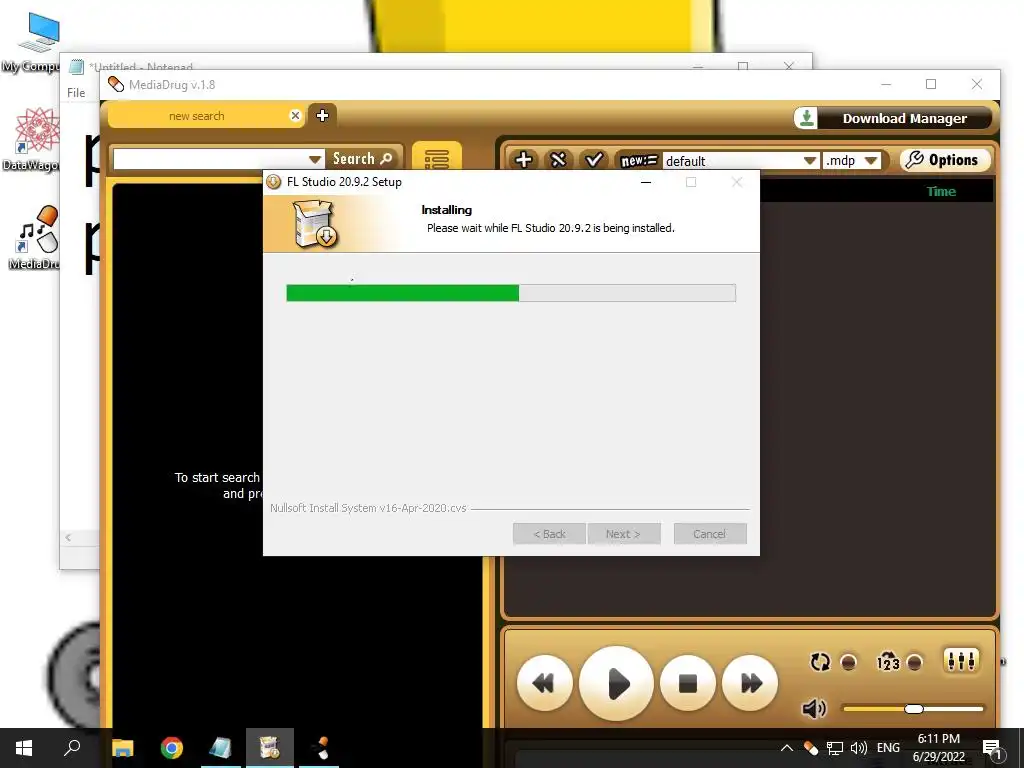Switch to MediaDrug in the taskbar
The height and width of the screenshot is (768, 1024).
point(319,748)
